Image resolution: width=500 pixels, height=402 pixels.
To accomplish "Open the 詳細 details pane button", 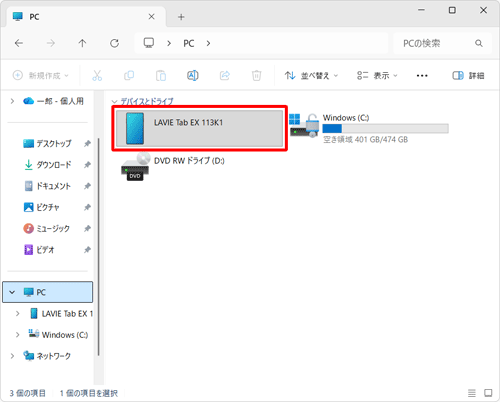I will coord(468,76).
